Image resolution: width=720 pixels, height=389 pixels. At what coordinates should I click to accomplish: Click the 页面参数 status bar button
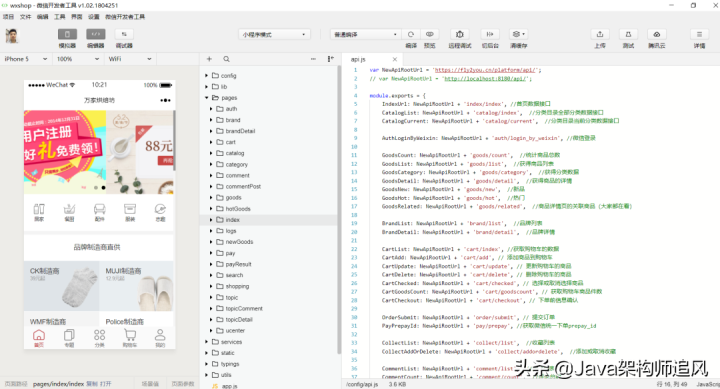183,383
